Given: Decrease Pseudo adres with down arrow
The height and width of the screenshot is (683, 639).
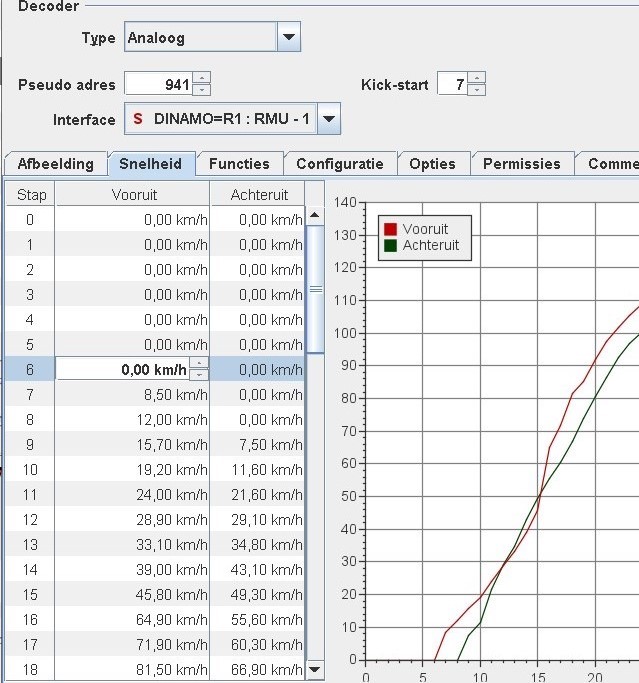Looking at the screenshot, I should (202, 89).
